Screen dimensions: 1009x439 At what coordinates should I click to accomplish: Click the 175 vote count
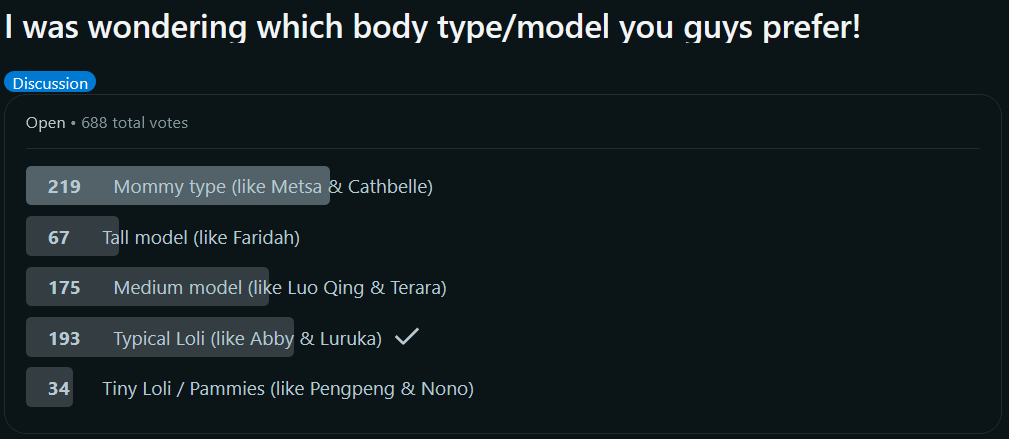tap(64, 288)
